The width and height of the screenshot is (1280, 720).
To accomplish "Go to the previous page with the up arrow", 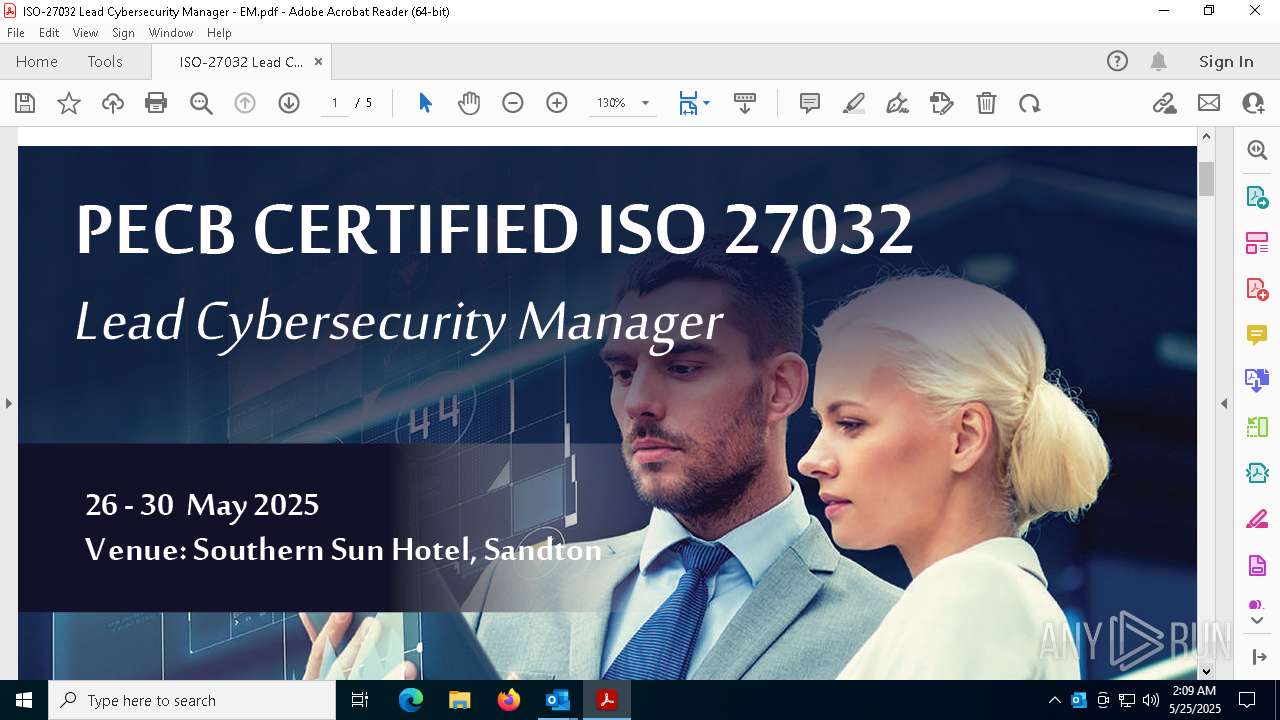I will 245,103.
